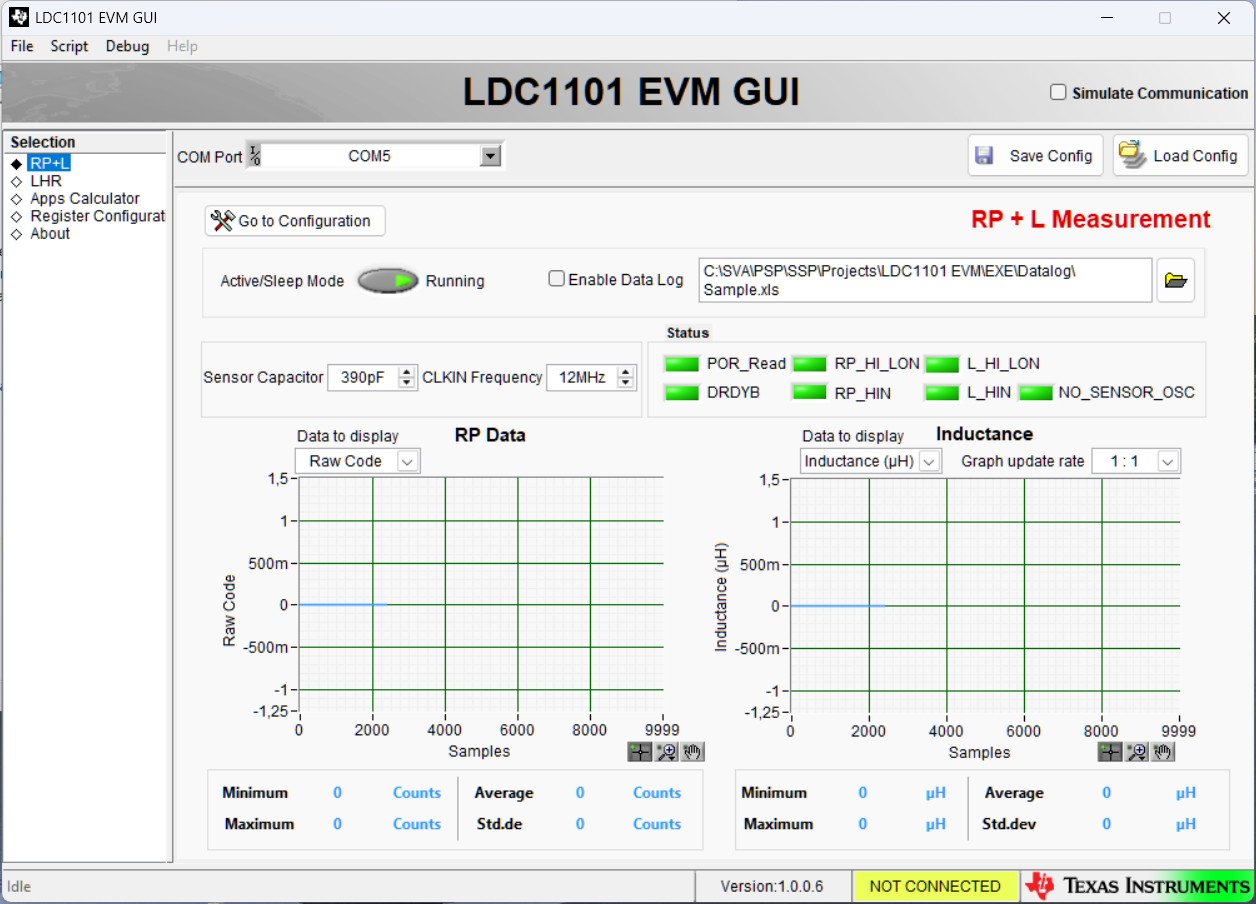
Task: Click the POR_Read status LED
Action: [682, 363]
